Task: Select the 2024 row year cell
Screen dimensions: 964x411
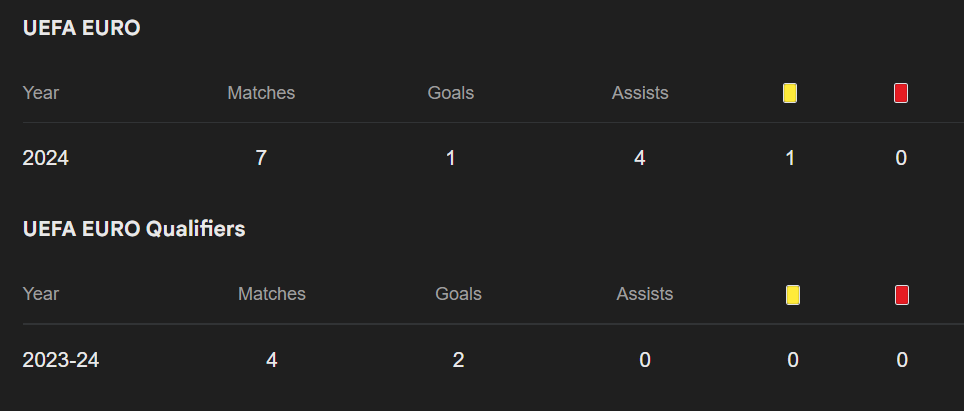Action: pos(46,157)
